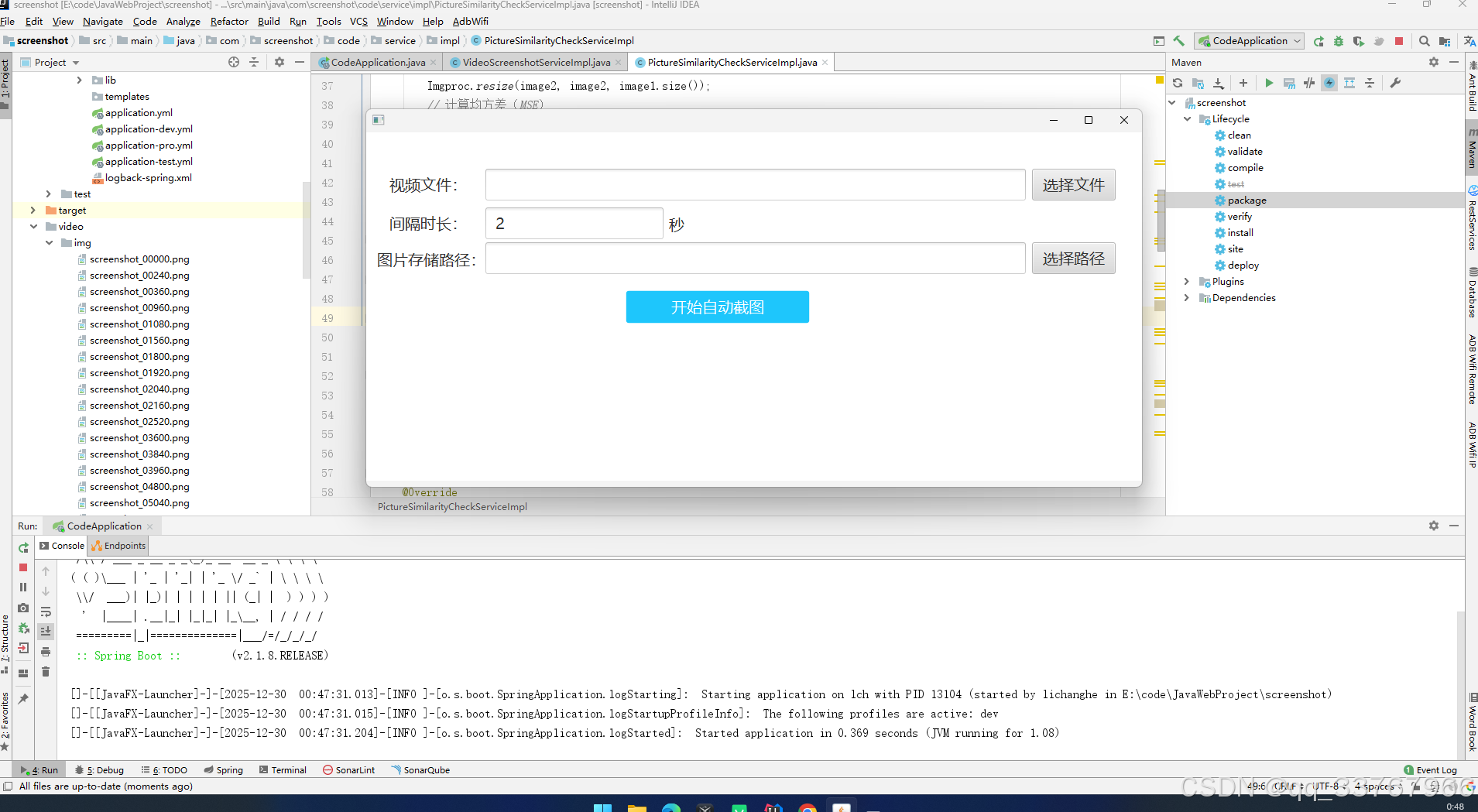Collapse the Lifecycle node
The width and height of the screenshot is (1478, 812).
[x=1188, y=118]
